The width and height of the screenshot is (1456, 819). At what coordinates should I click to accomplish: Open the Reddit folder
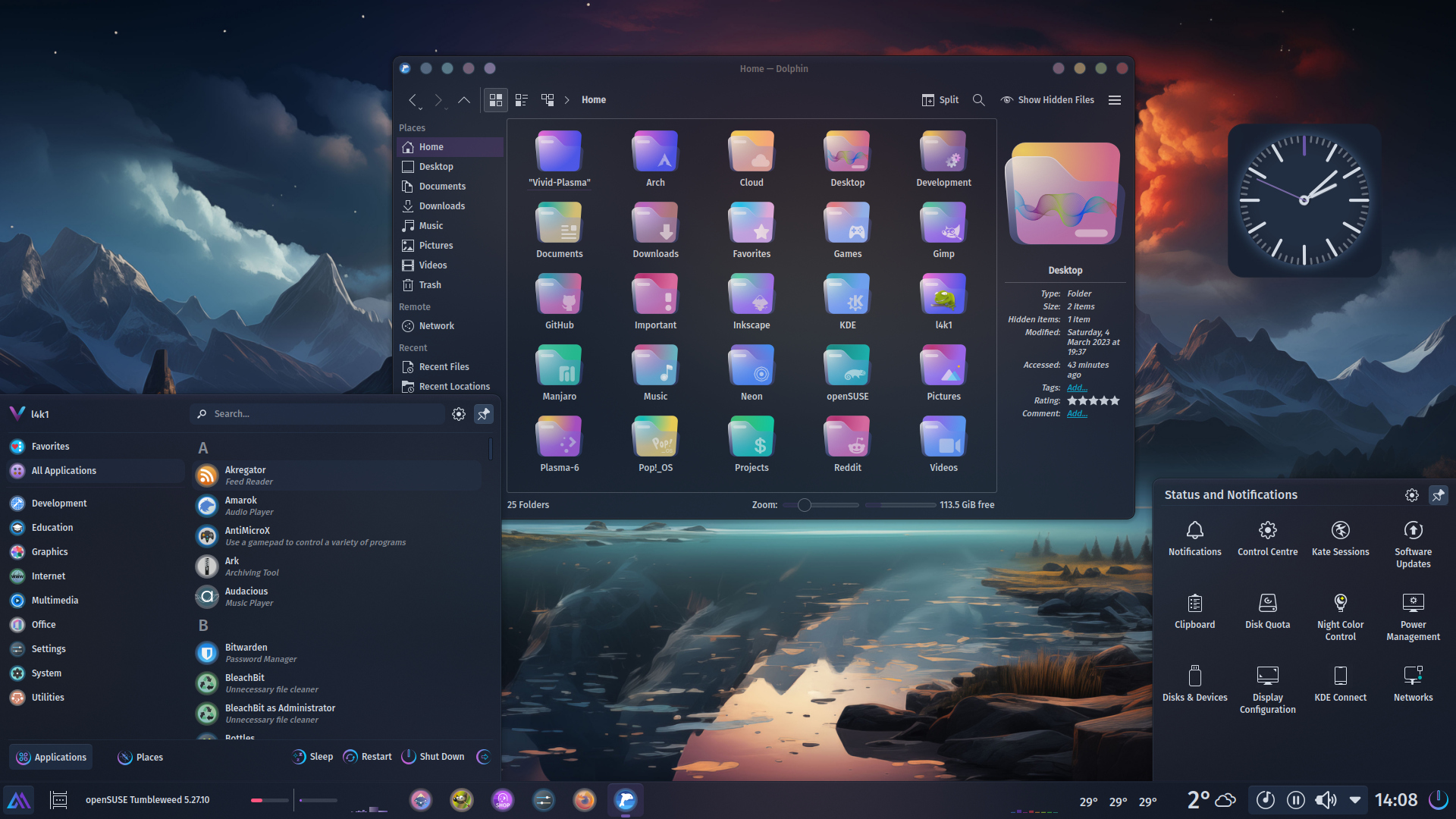point(847,444)
